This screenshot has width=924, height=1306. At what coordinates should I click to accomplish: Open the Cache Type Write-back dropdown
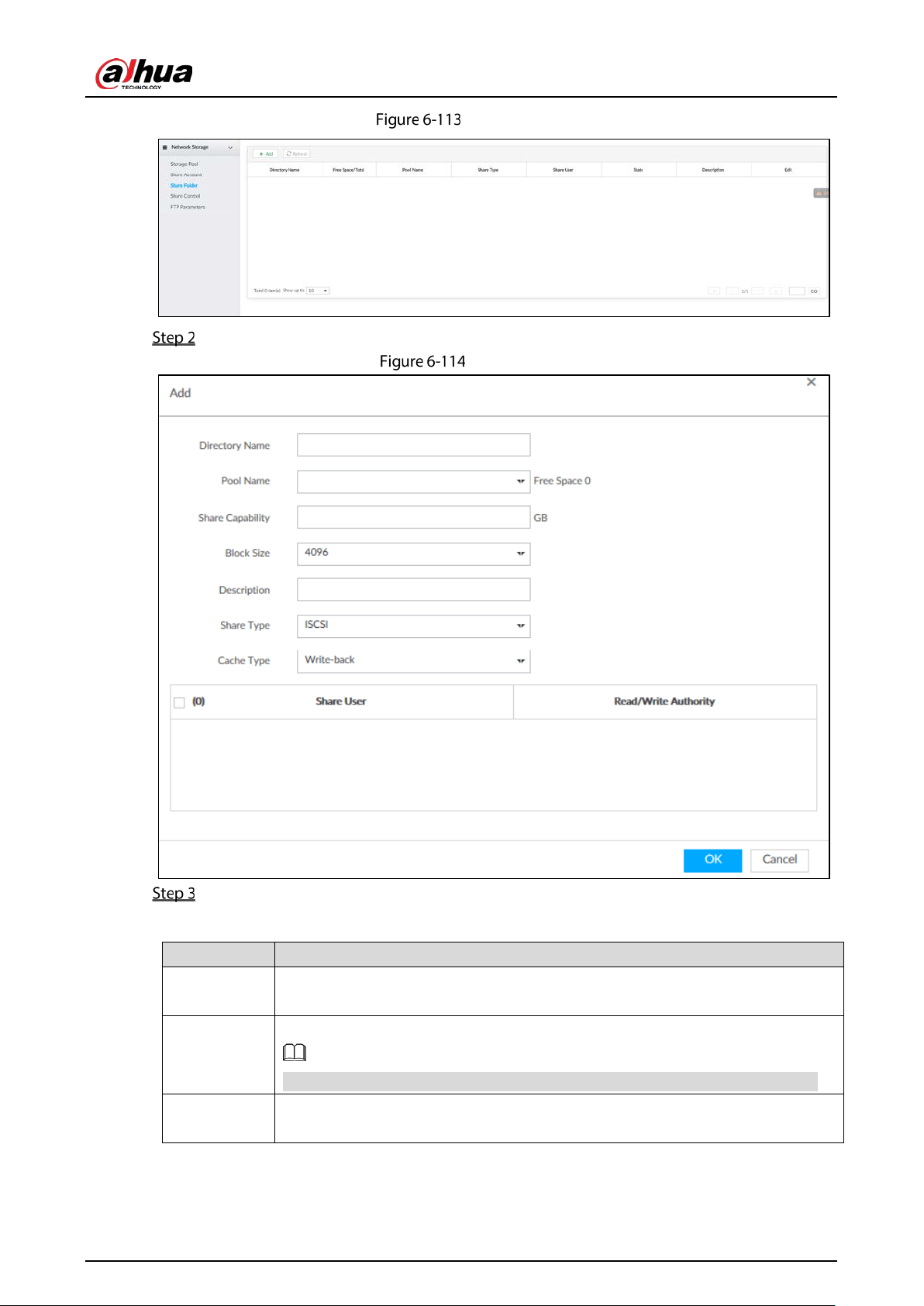click(413, 661)
